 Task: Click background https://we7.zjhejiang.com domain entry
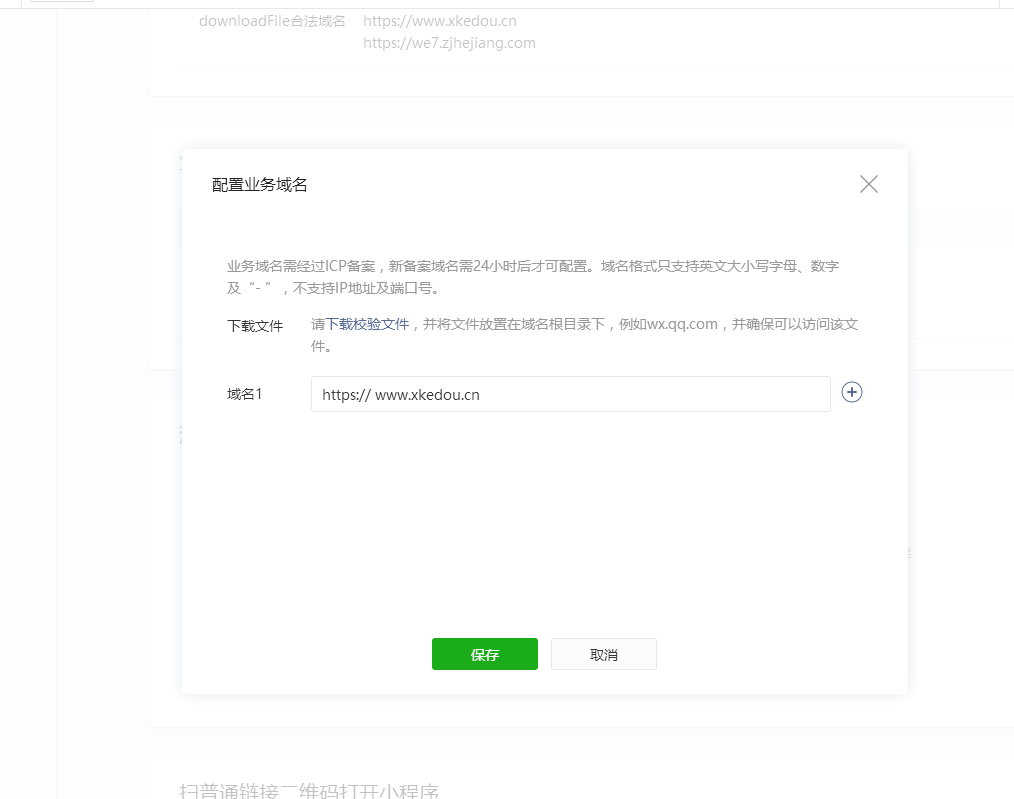(x=449, y=43)
